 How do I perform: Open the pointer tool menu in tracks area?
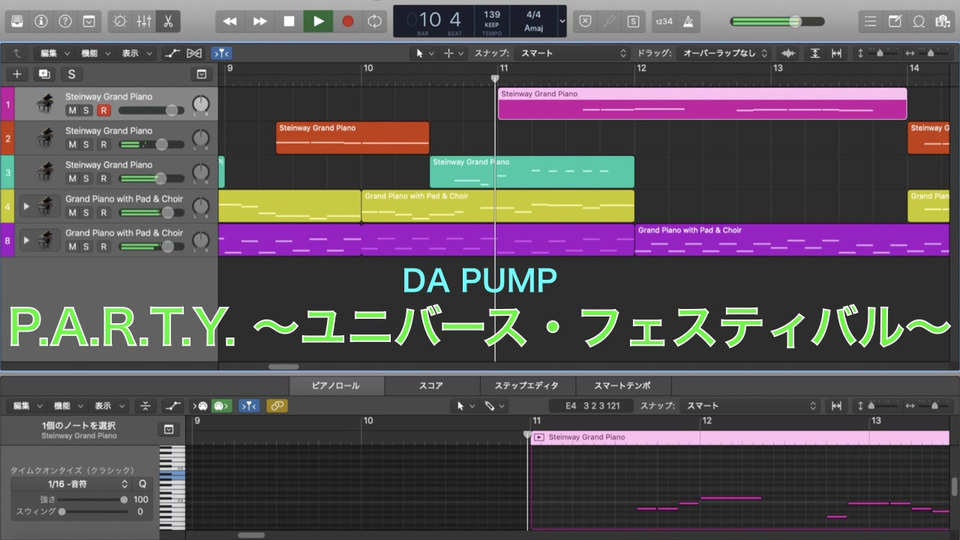tap(424, 53)
